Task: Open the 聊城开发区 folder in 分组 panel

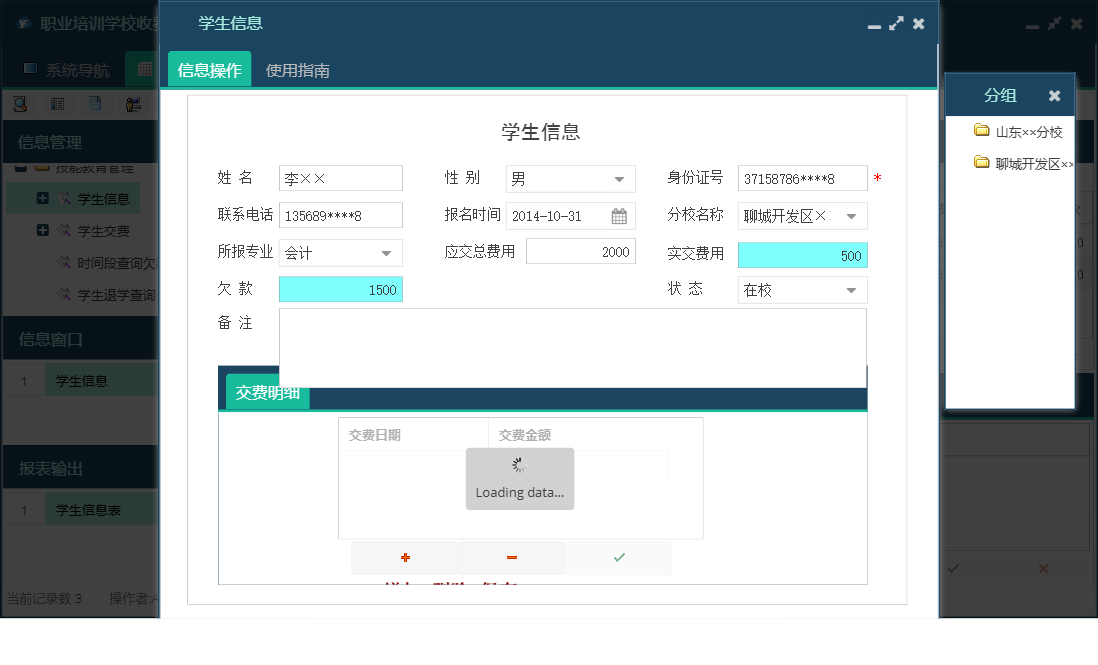Action: 1025,160
